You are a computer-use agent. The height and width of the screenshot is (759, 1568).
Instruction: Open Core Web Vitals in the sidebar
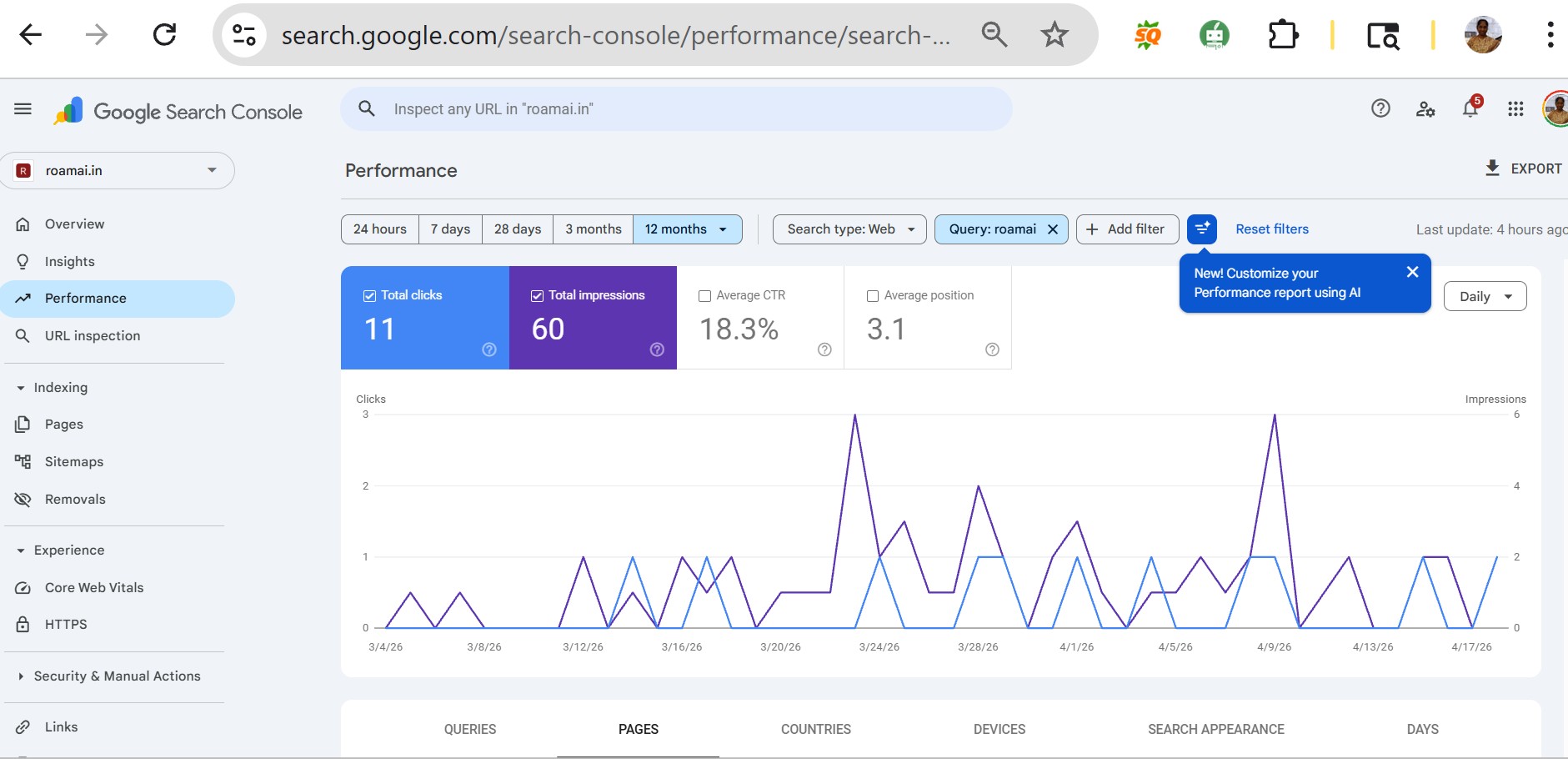(x=118, y=588)
